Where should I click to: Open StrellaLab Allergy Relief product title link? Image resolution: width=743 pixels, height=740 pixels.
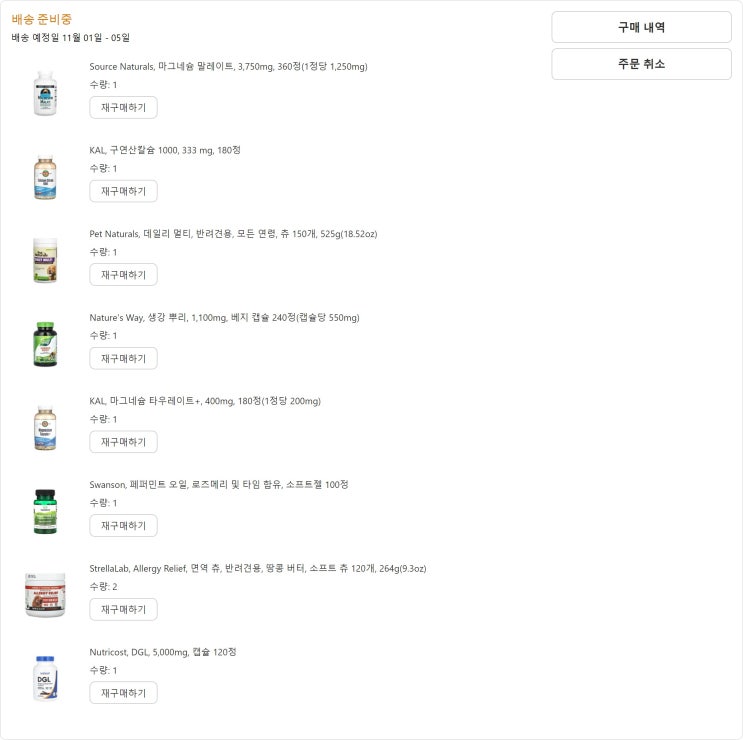257,568
